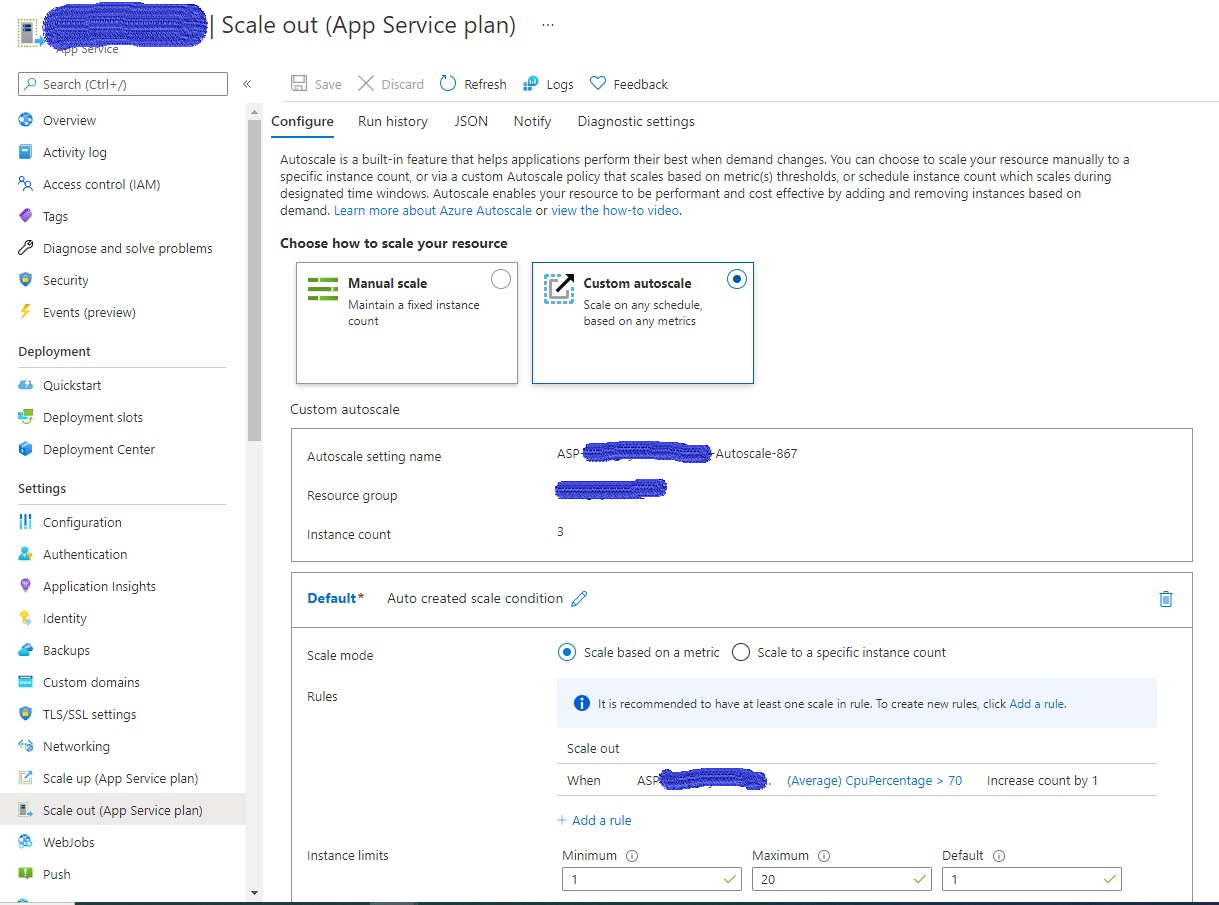The width and height of the screenshot is (1219, 905).
Task: Click the Discard toolbar button
Action: [x=391, y=84]
